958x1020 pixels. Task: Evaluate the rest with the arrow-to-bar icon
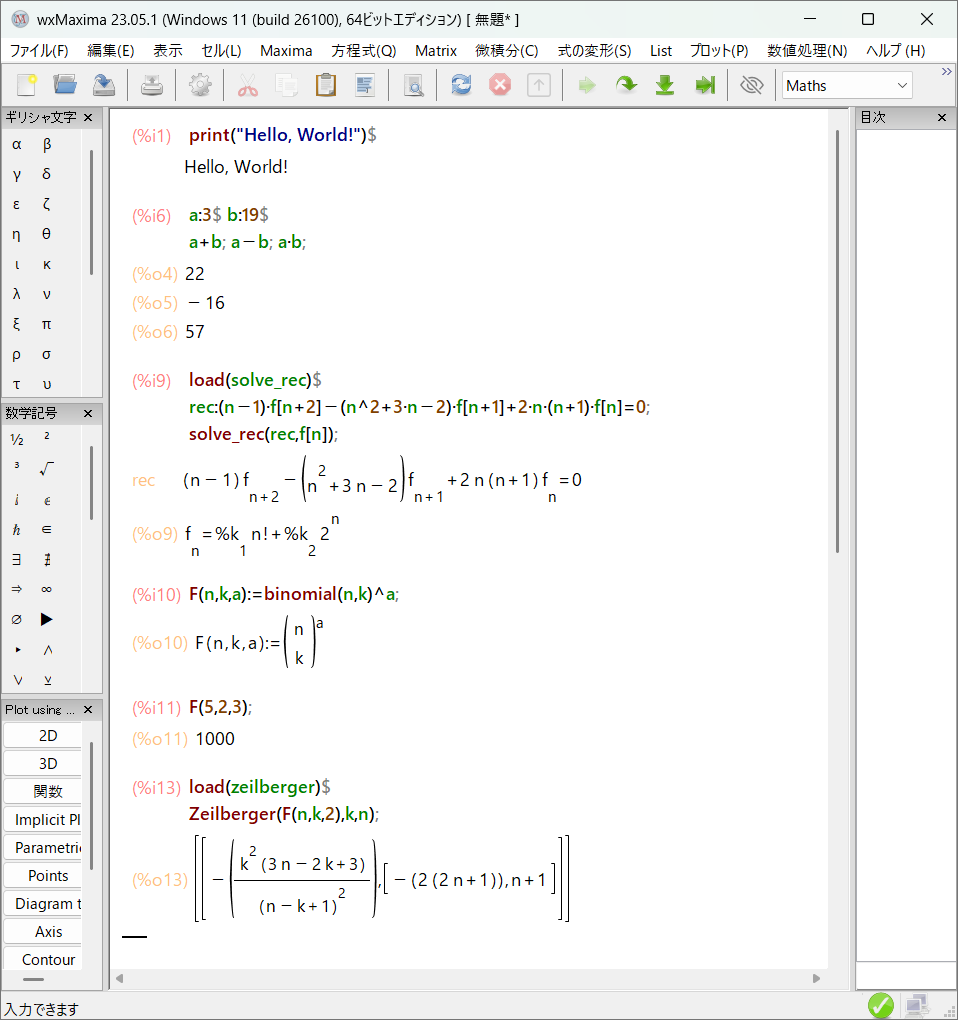pyautogui.click(x=704, y=85)
